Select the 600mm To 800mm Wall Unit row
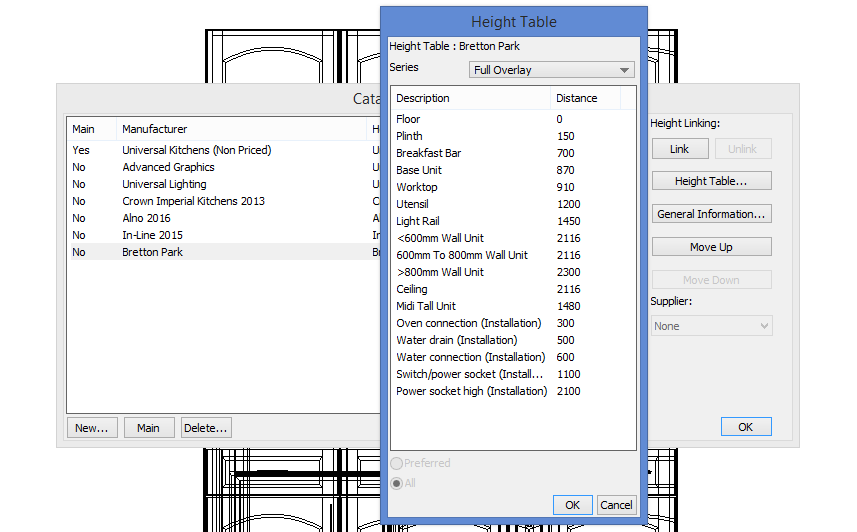The height and width of the screenshot is (532, 857). click(x=513, y=255)
